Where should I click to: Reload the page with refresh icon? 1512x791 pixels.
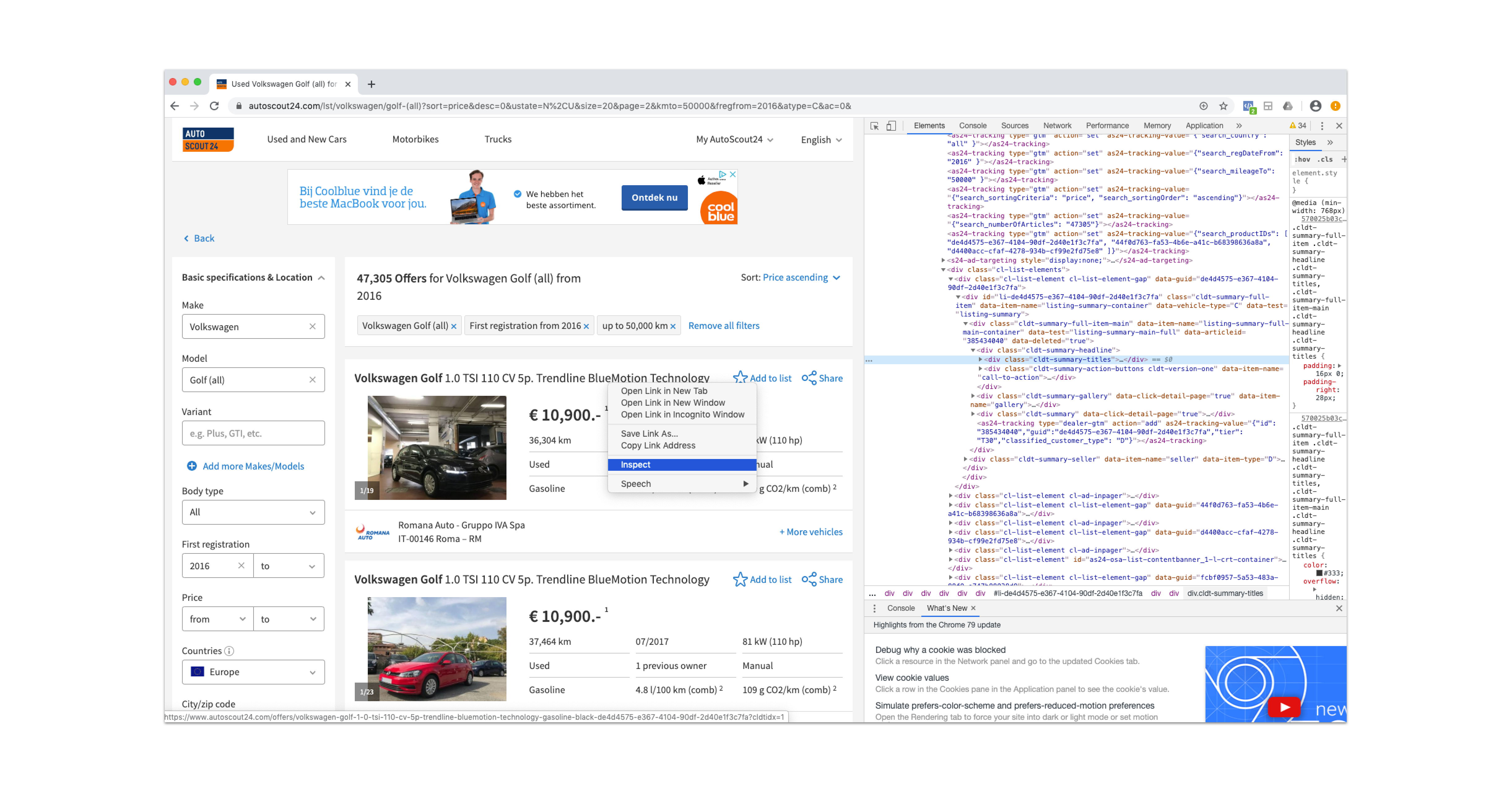214,106
